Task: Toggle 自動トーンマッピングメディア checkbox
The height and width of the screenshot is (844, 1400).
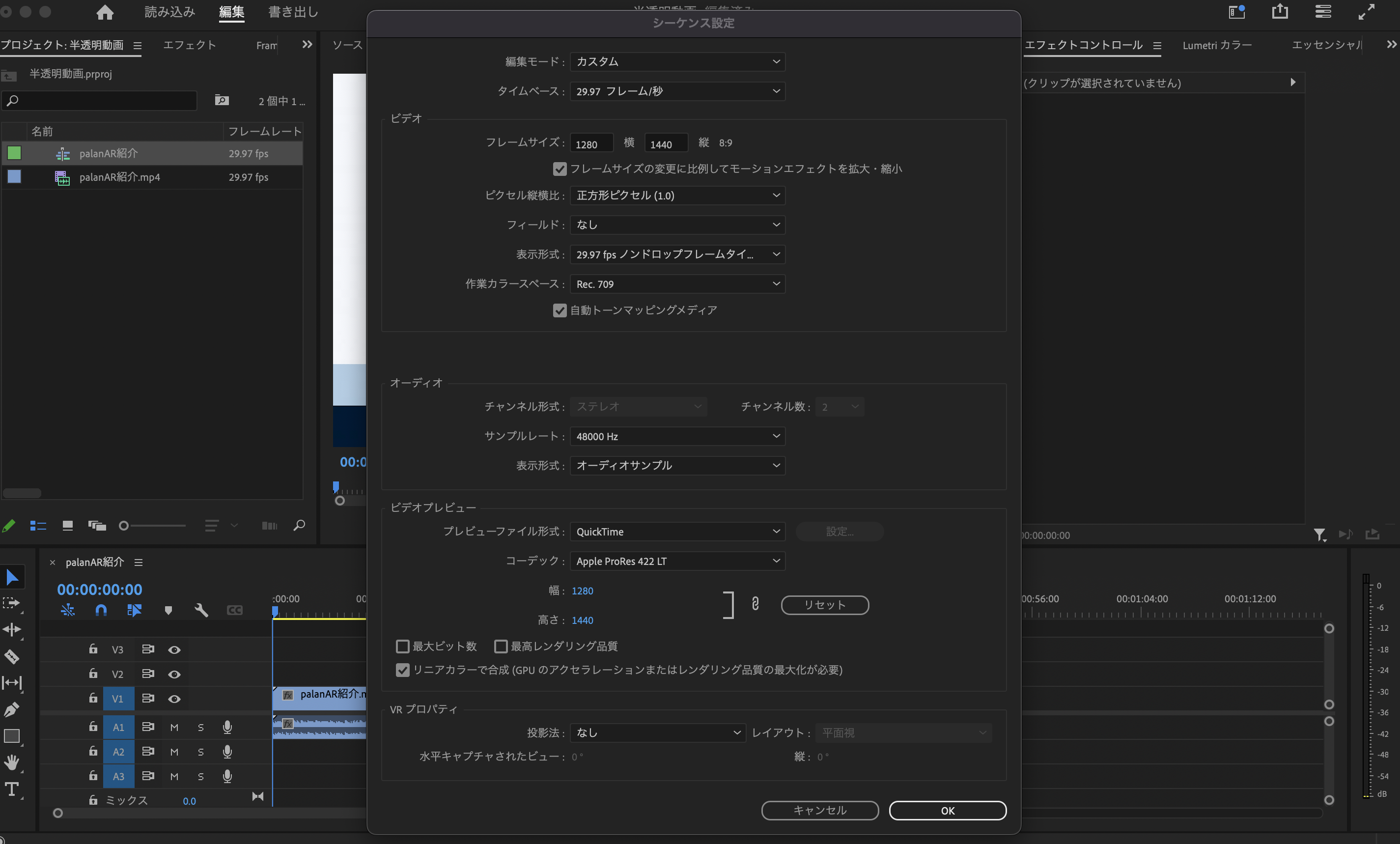Action: point(560,310)
